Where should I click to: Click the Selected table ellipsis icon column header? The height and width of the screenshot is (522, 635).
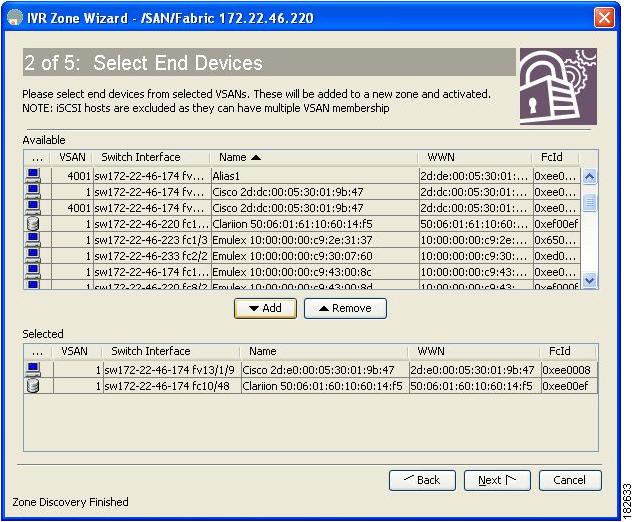click(x=38, y=351)
